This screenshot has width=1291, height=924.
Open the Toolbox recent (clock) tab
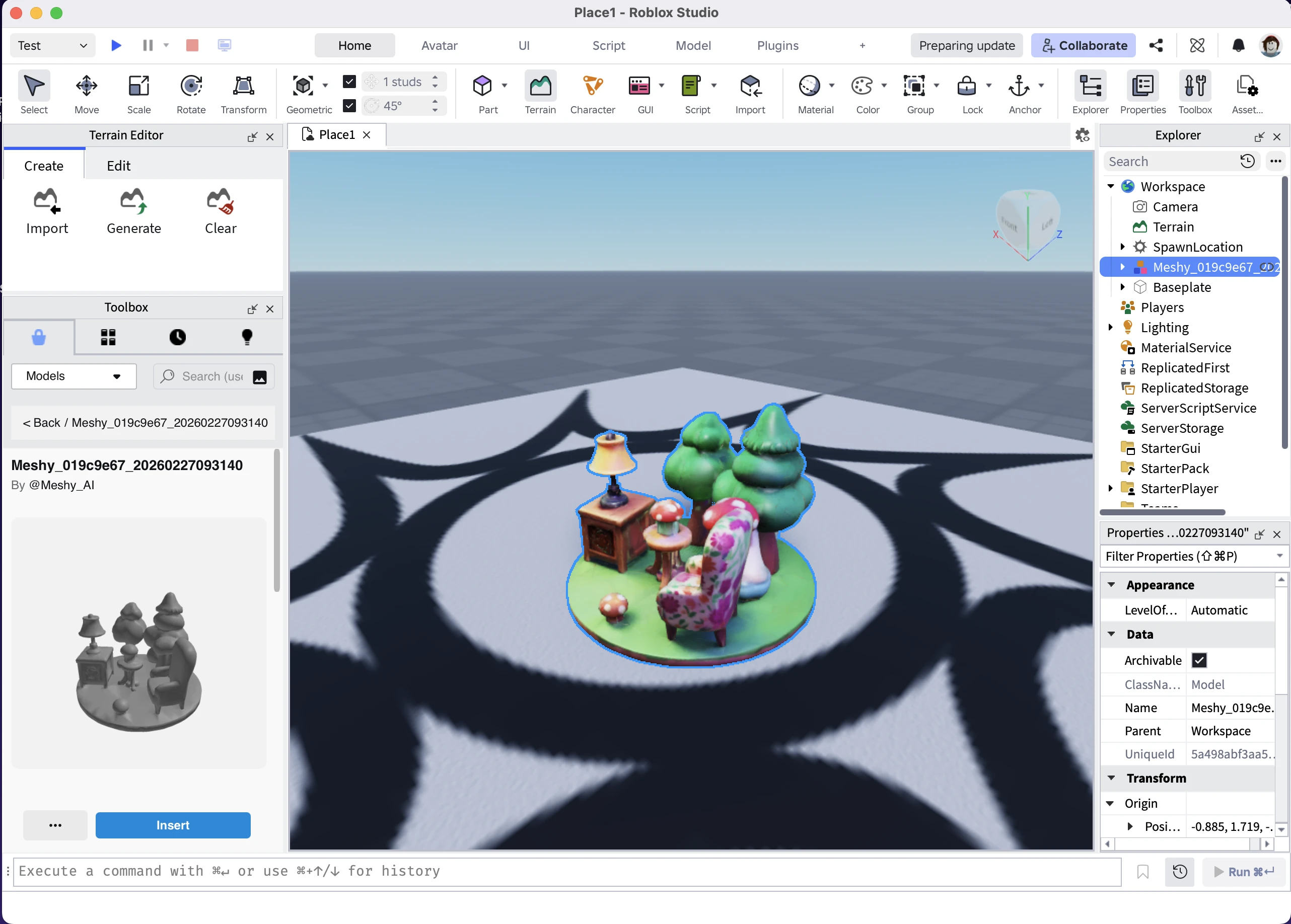[x=177, y=337]
